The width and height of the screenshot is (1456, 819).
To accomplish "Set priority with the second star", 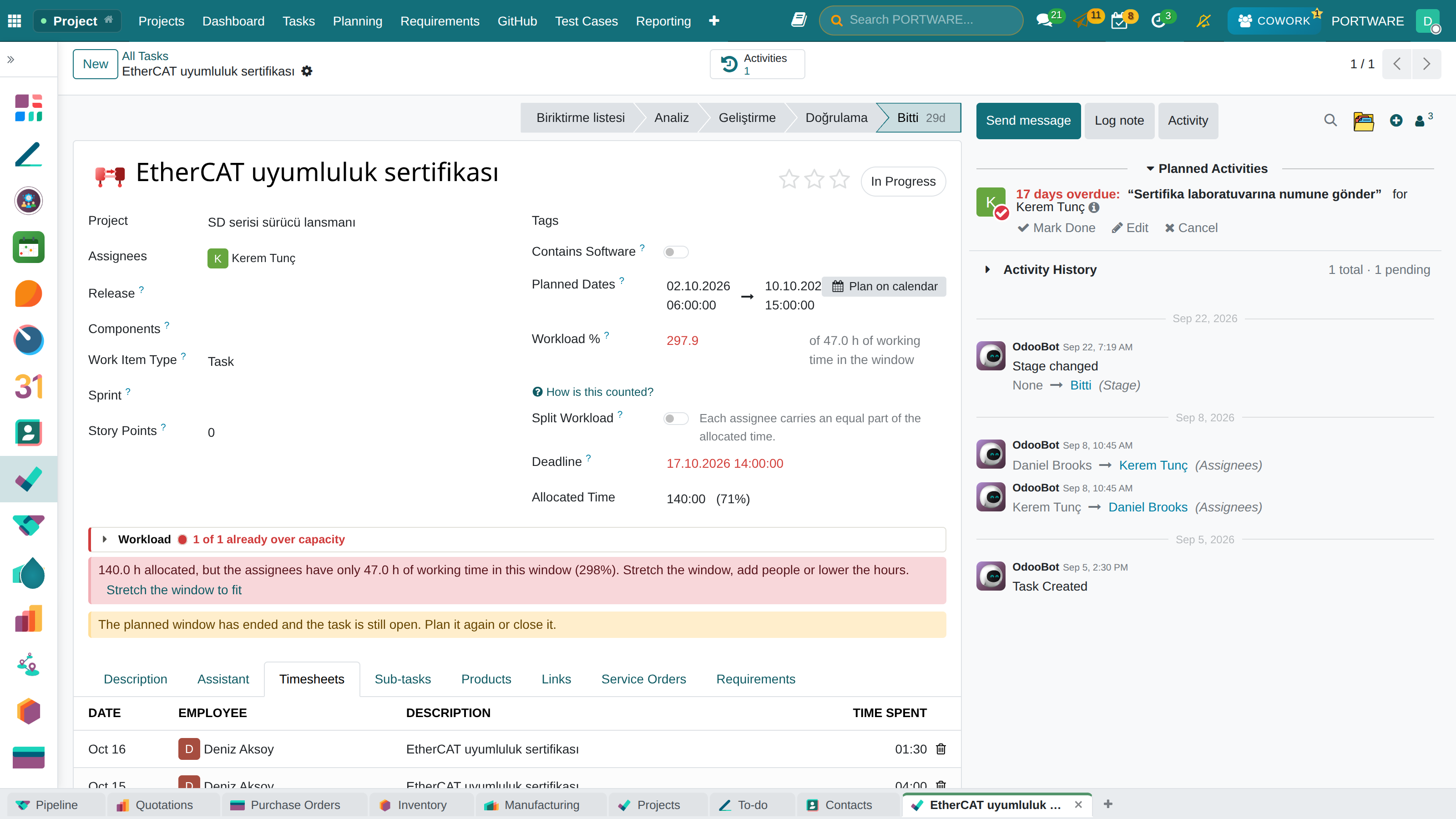I will tap(814, 180).
